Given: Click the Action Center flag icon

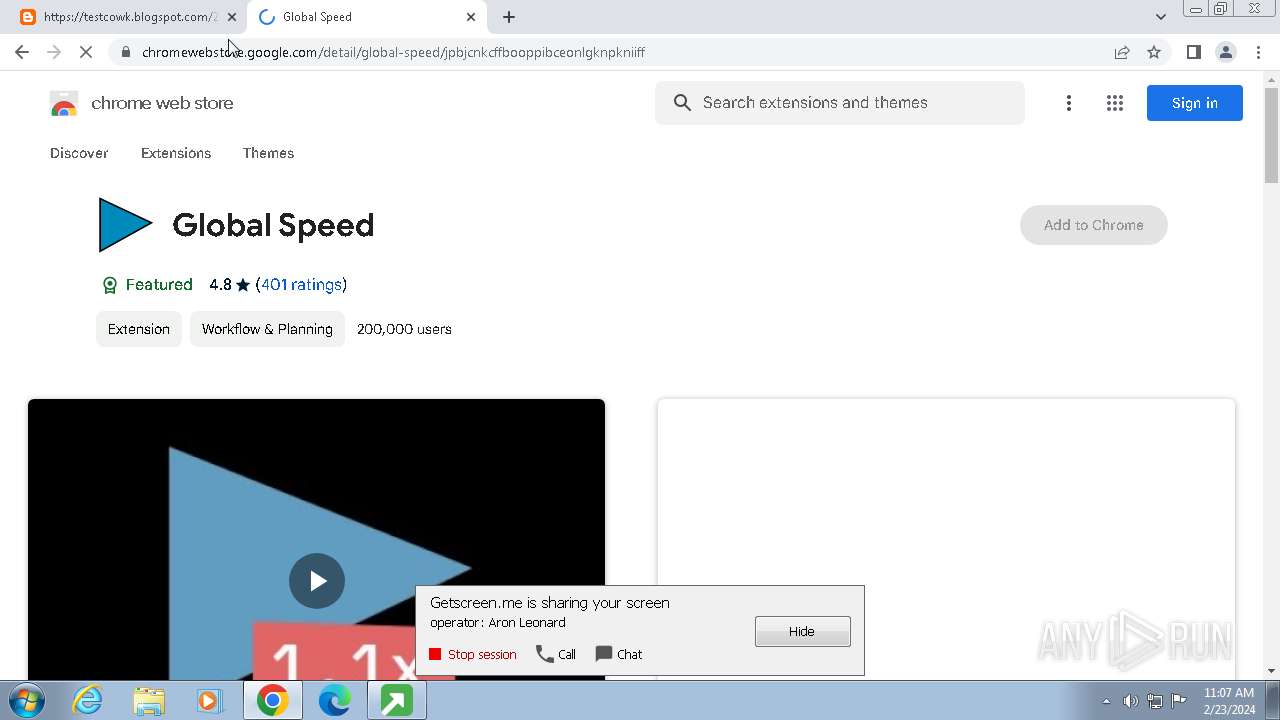Looking at the screenshot, I should click(x=1179, y=701).
